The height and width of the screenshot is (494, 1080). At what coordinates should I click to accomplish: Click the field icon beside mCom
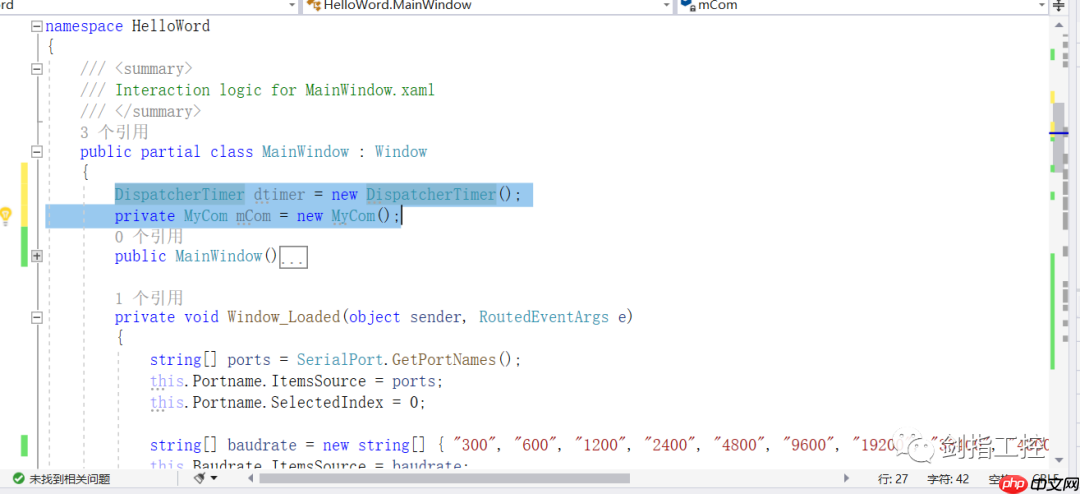pyautogui.click(x=687, y=6)
